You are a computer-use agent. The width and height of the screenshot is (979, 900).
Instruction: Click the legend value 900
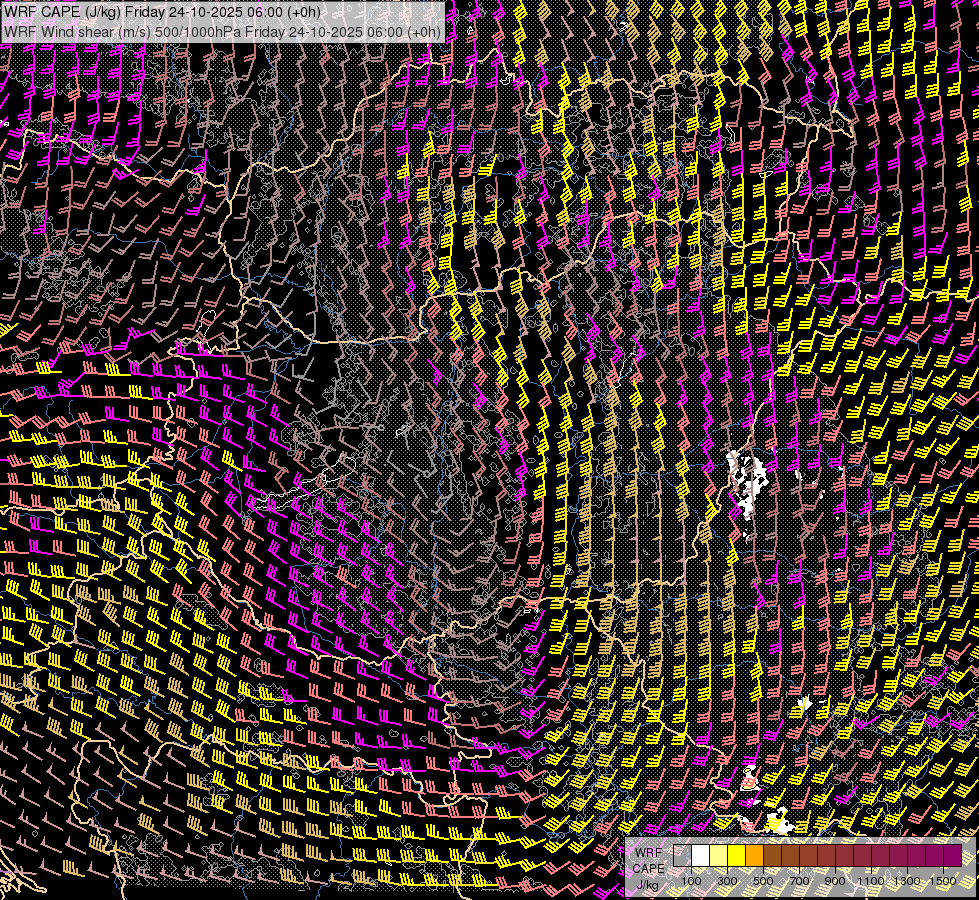[835, 881]
